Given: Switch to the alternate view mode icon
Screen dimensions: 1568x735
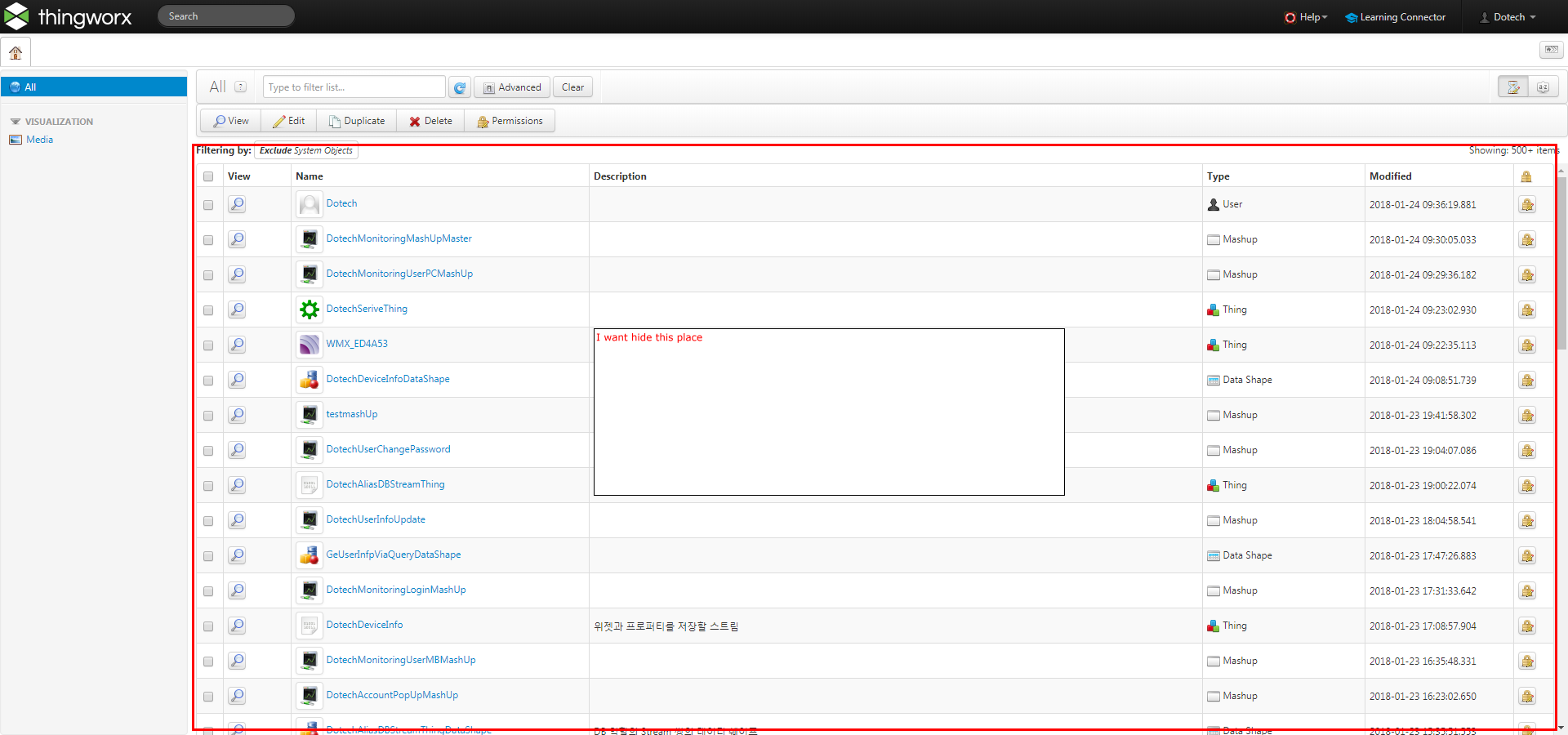Looking at the screenshot, I should (x=1543, y=87).
